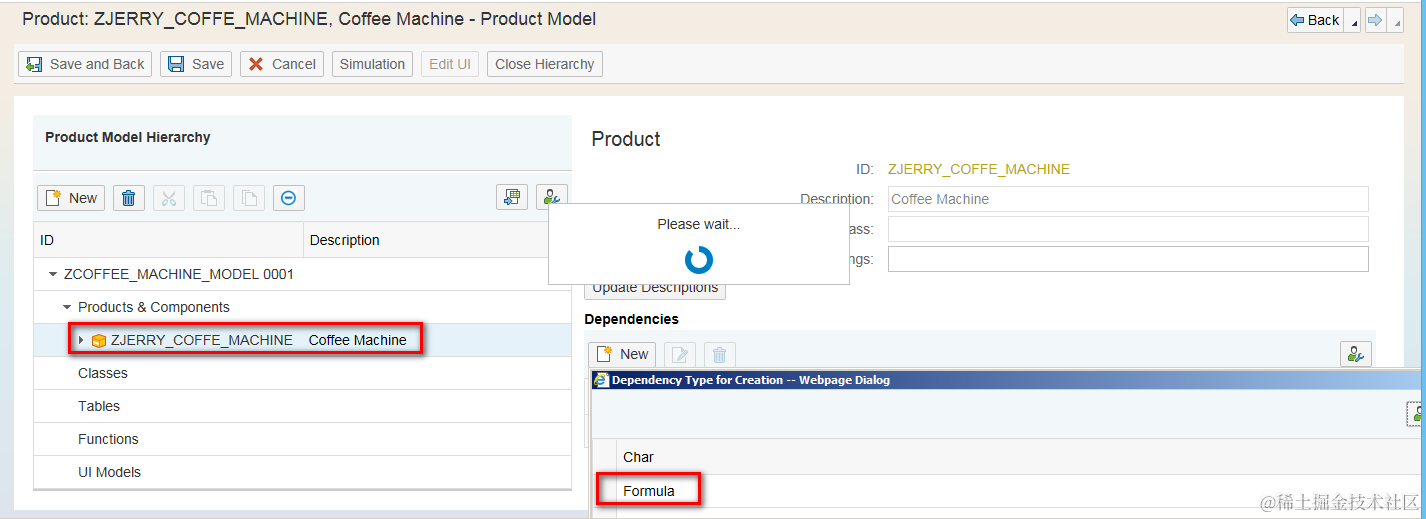1426x519 pixels.
Task: Delete the selected hierarchy node via trash icon
Action: coord(128,198)
